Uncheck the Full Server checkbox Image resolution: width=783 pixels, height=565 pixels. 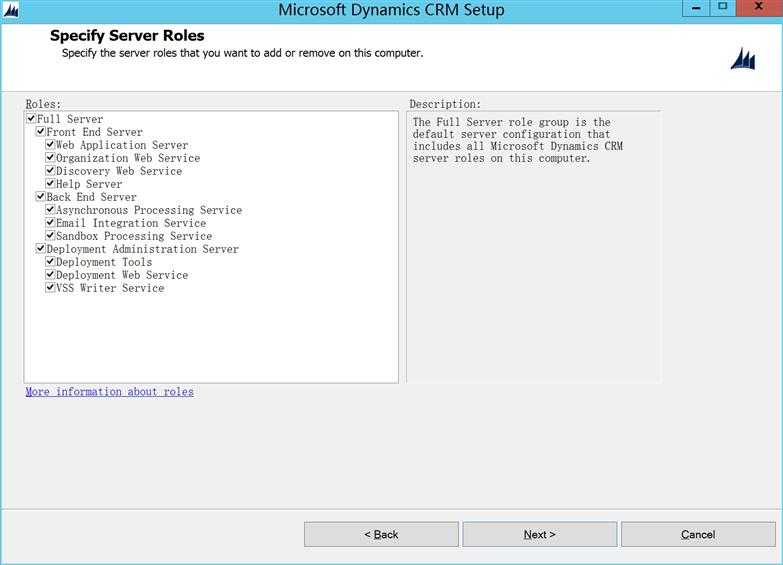click(x=31, y=118)
